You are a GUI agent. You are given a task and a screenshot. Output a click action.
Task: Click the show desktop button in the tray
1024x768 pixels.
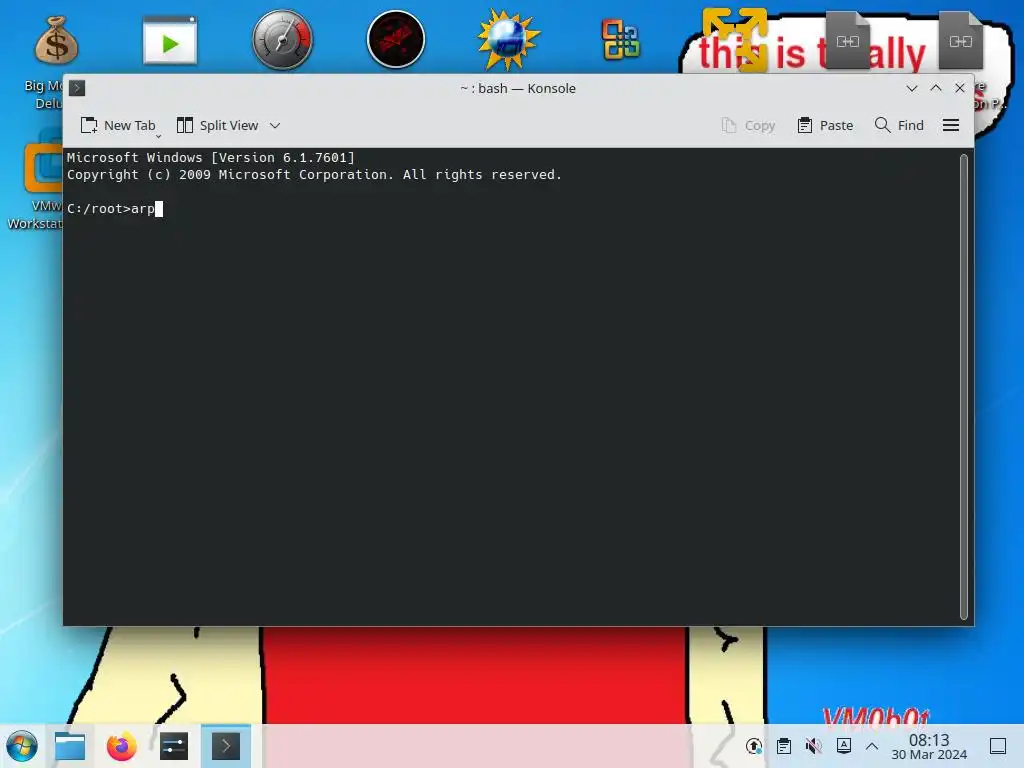click(x=998, y=746)
